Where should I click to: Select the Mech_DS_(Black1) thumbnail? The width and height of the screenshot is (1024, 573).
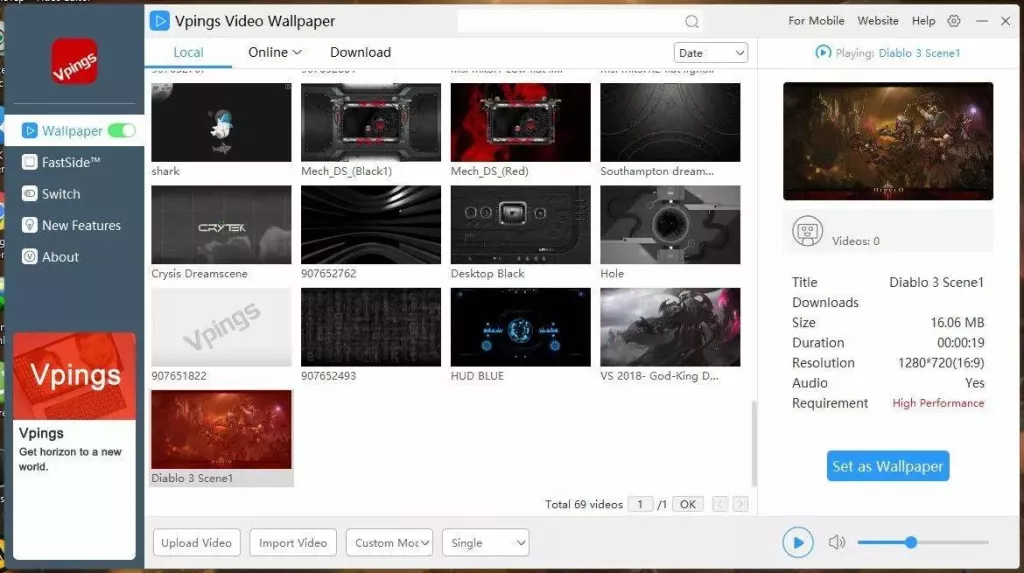click(x=371, y=122)
